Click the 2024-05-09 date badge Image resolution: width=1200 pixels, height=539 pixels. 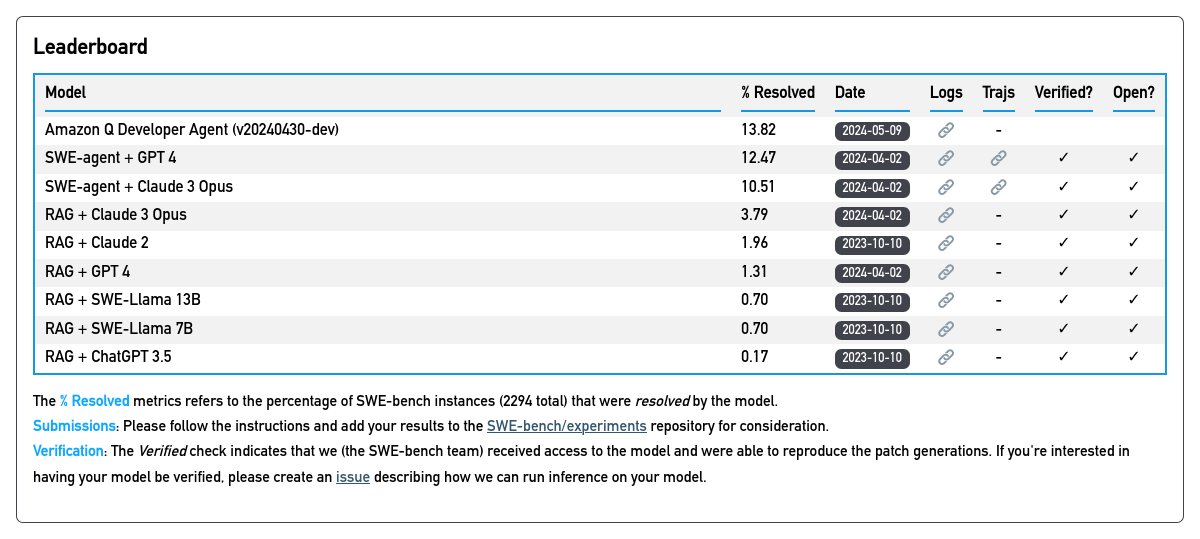click(872, 130)
